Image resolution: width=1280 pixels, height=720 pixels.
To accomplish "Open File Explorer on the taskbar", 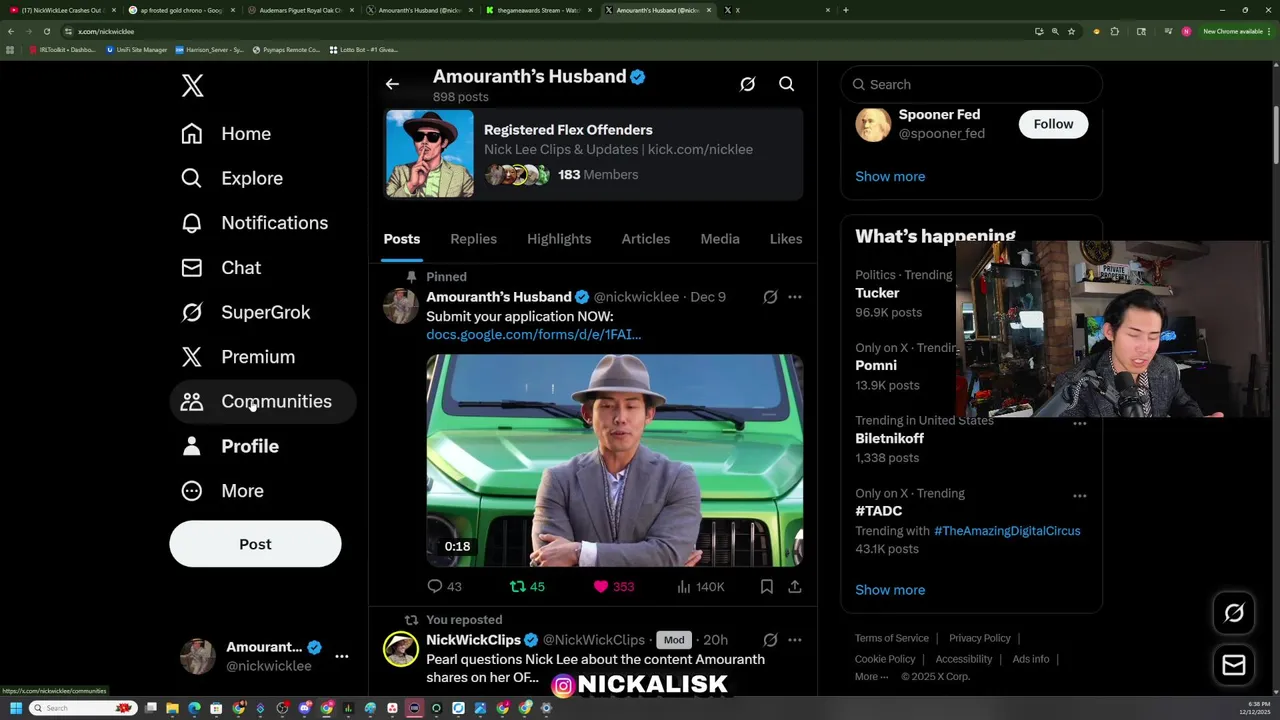I will tap(172, 708).
